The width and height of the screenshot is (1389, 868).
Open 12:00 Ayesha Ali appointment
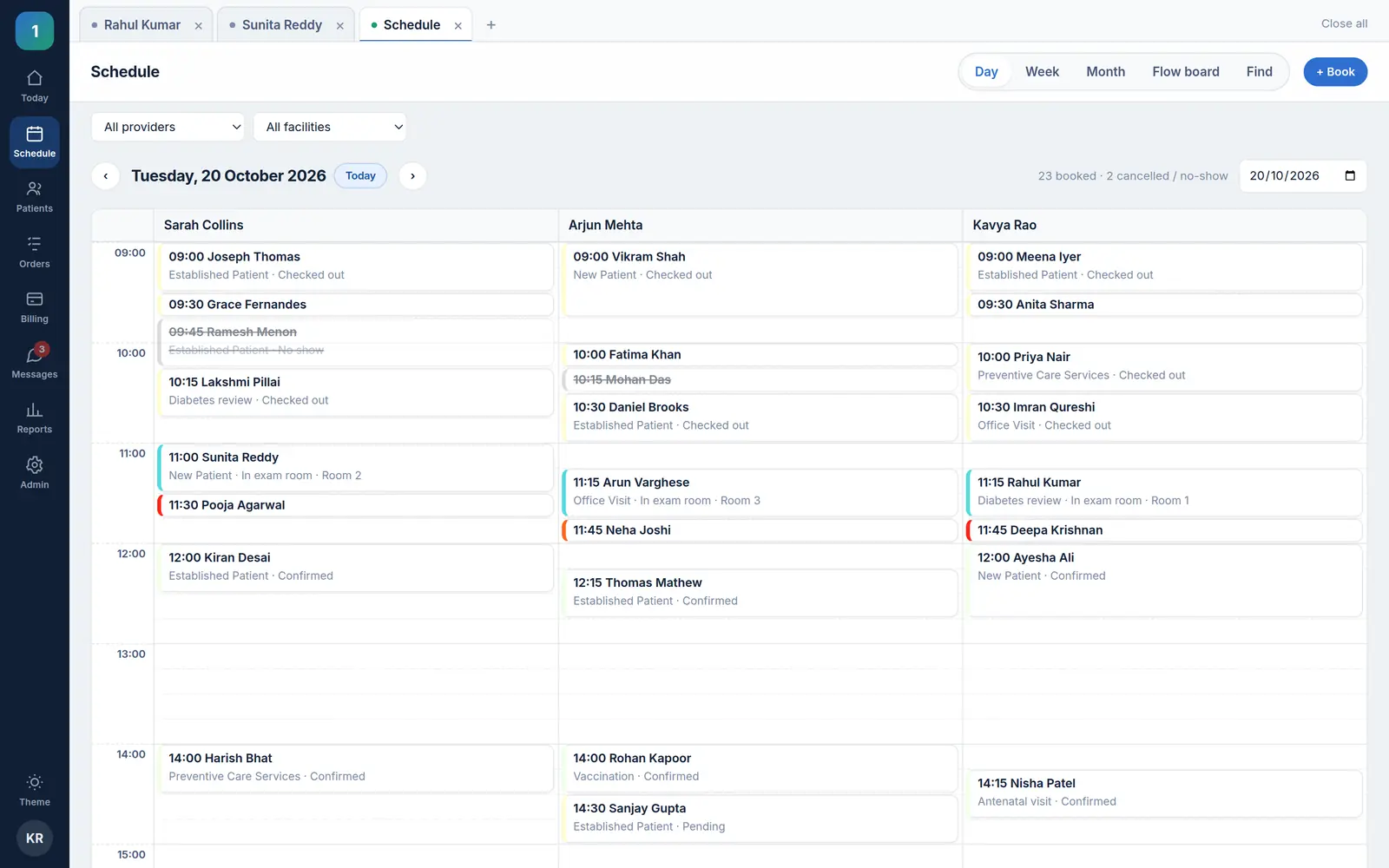coord(1164,580)
